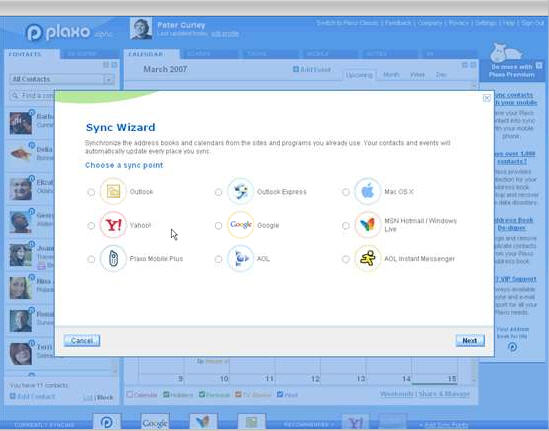Click the VIP Support link in sidebar
Viewport: 549px width, 431px height.
pyautogui.click(x=516, y=279)
